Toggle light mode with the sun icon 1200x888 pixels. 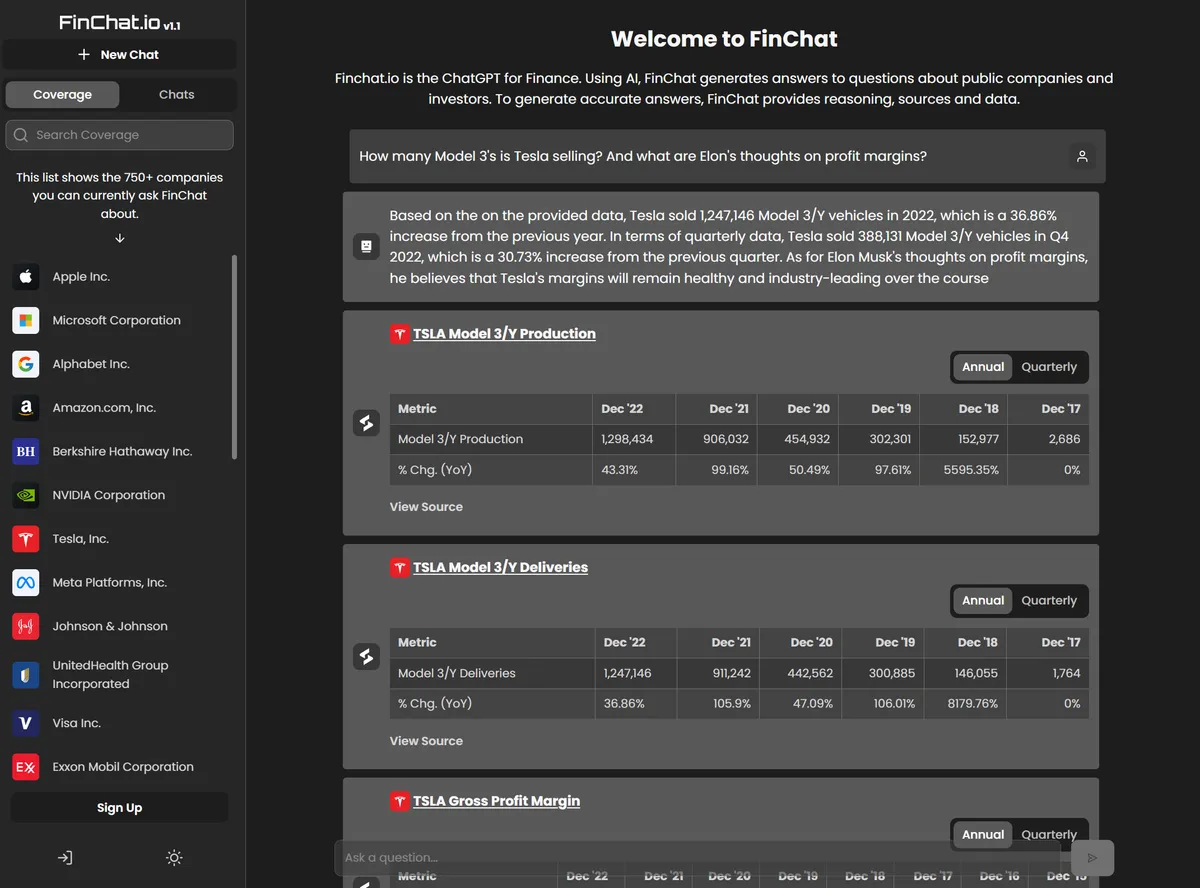click(x=174, y=858)
